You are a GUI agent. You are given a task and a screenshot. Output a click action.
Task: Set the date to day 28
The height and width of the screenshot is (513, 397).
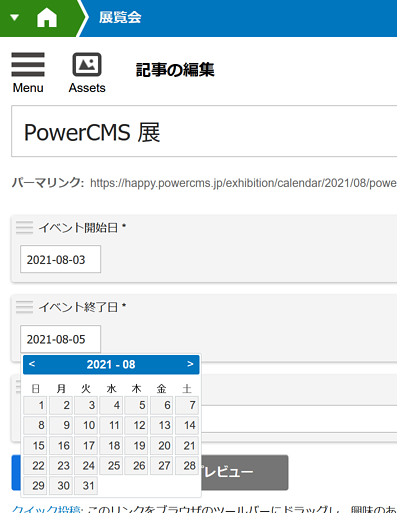pyautogui.click(x=187, y=466)
